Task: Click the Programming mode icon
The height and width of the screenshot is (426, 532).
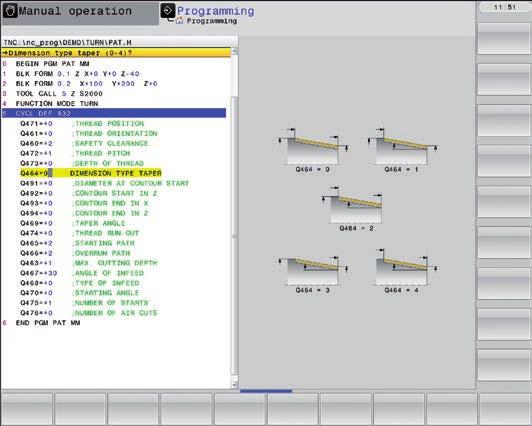Action: [x=168, y=11]
